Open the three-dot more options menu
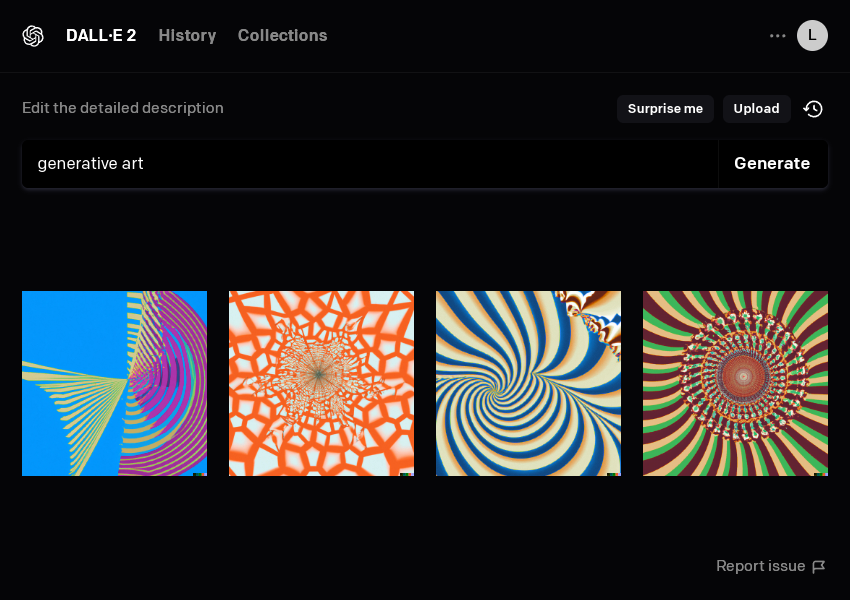 [x=777, y=36]
